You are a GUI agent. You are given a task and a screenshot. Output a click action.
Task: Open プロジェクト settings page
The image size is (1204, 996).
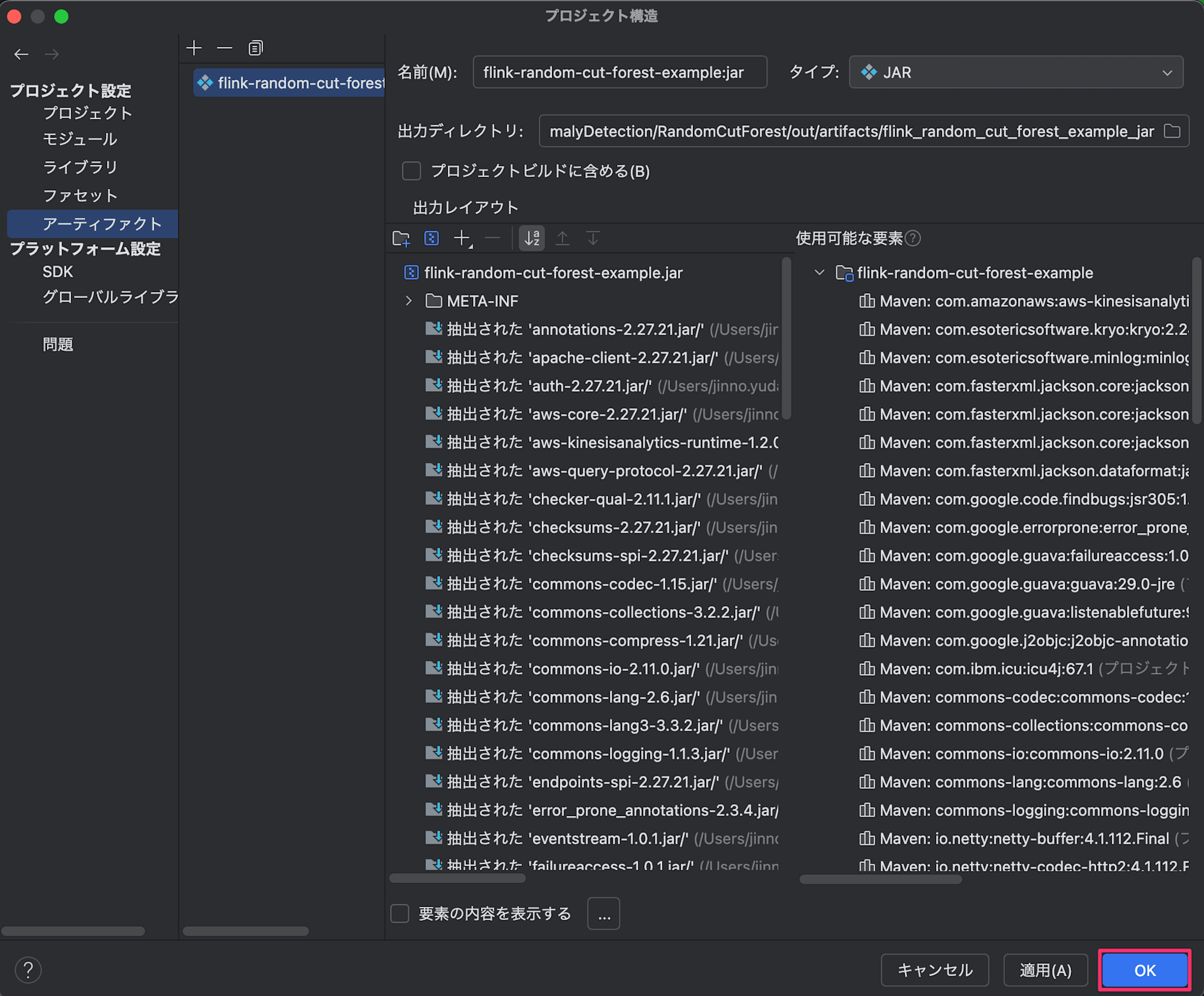87,113
